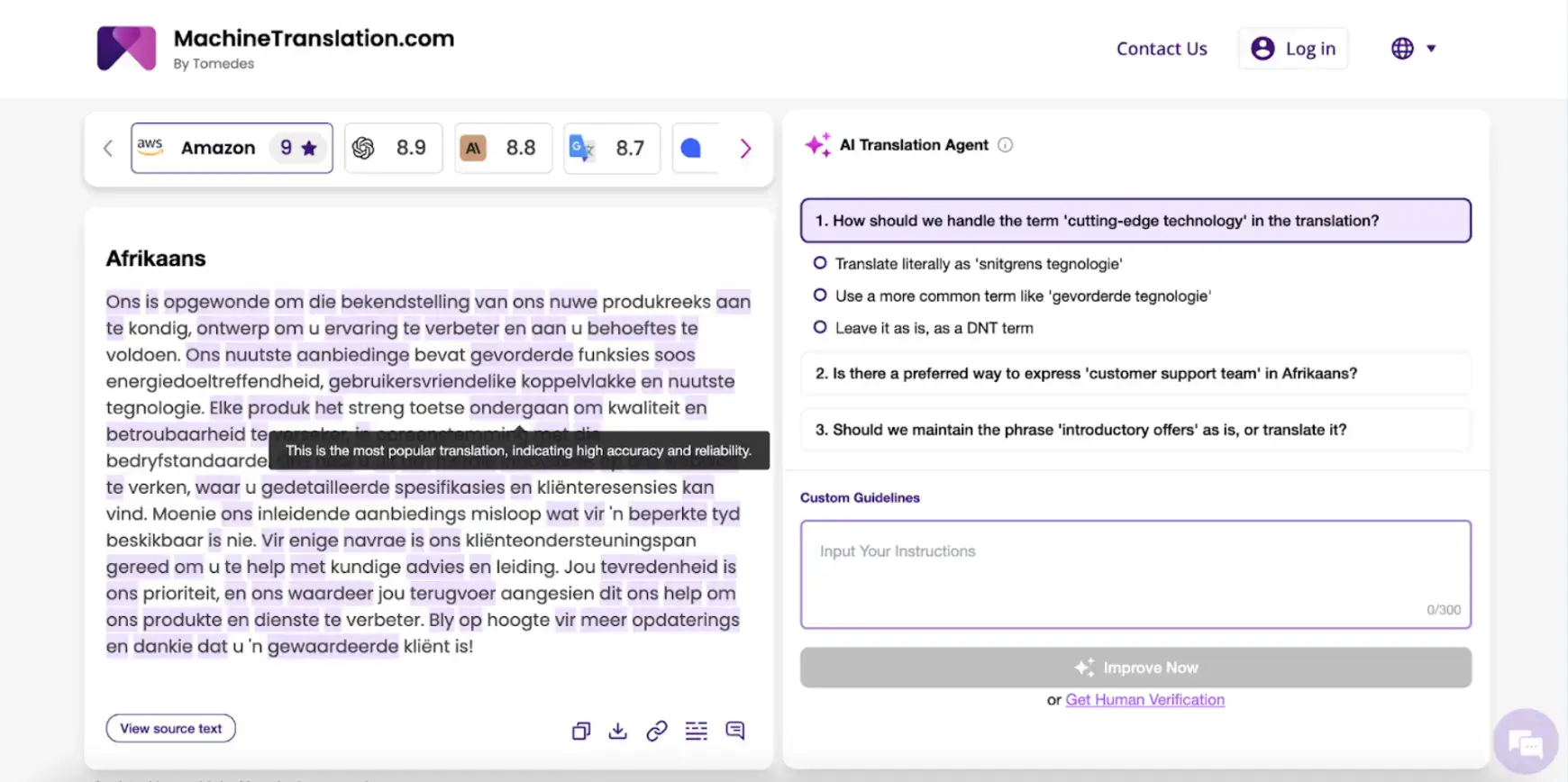Select the Amazon engine tab

232,148
